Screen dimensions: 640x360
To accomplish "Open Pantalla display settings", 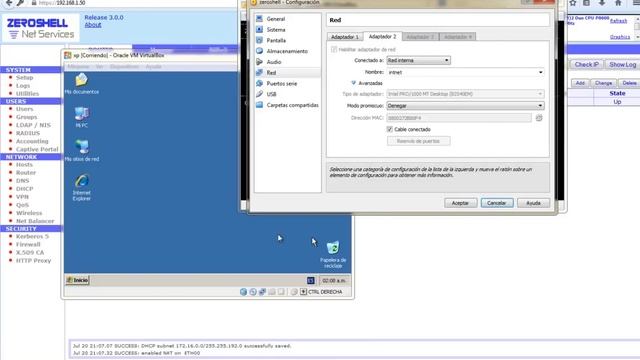I will tap(276, 40).
